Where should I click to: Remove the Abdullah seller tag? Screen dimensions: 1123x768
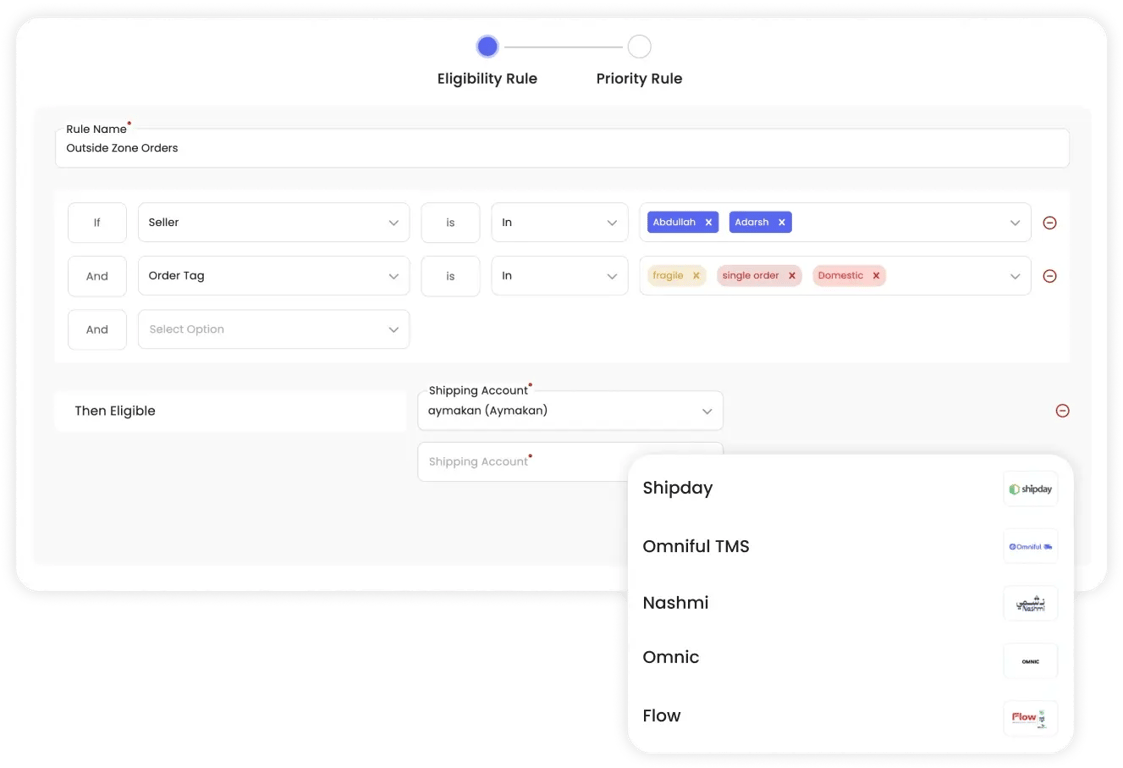(x=708, y=222)
